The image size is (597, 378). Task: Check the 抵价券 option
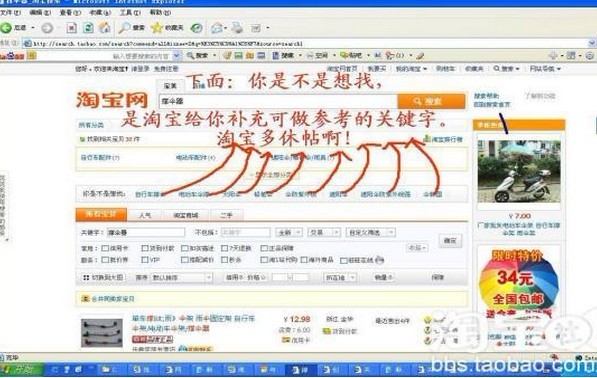105,260
